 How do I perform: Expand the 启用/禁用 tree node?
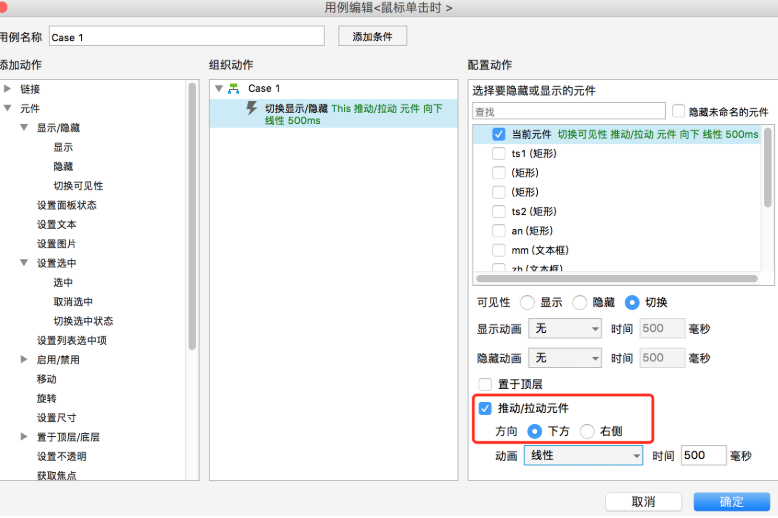[x=24, y=359]
